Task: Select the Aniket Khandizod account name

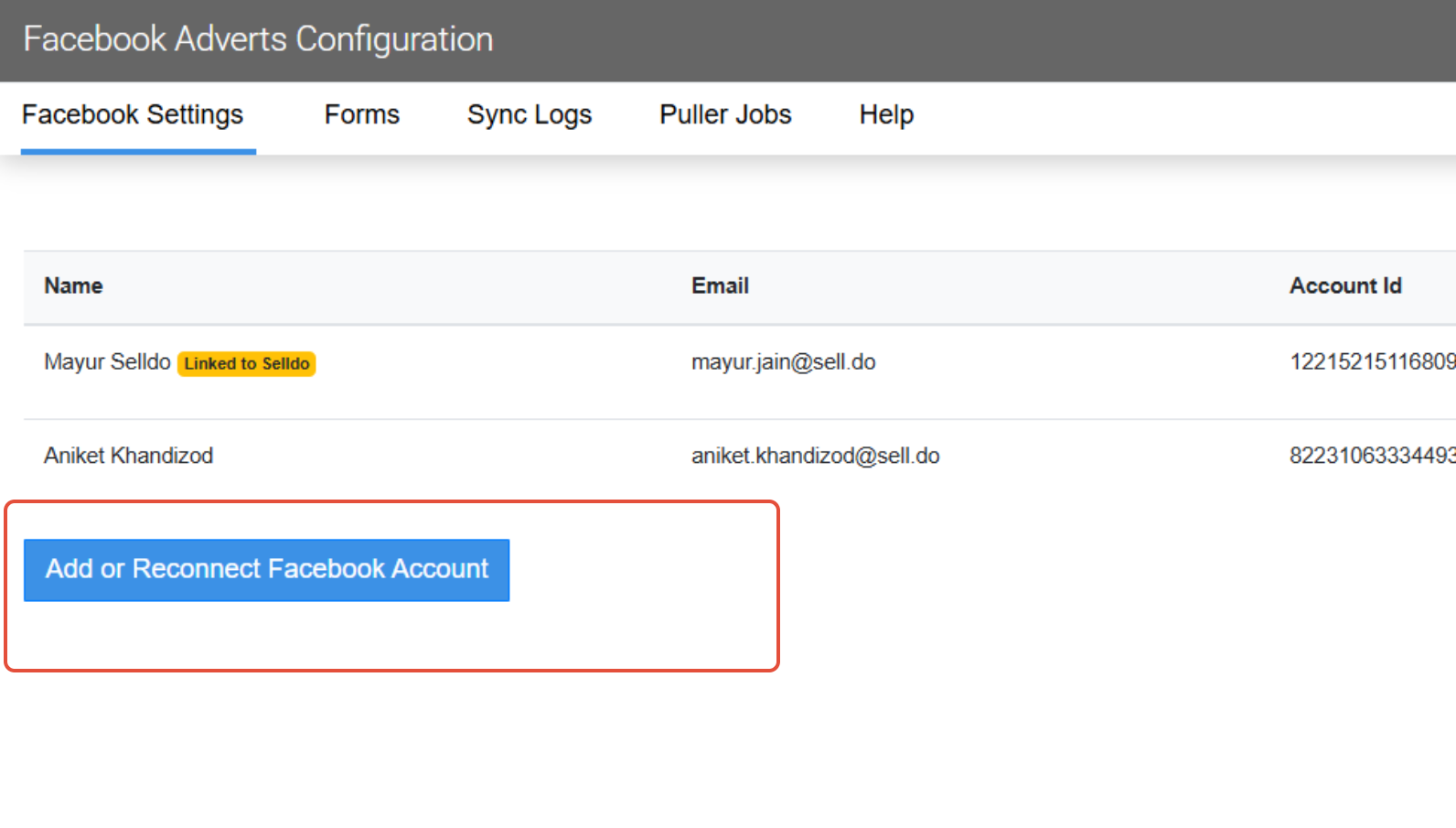Action: (128, 456)
